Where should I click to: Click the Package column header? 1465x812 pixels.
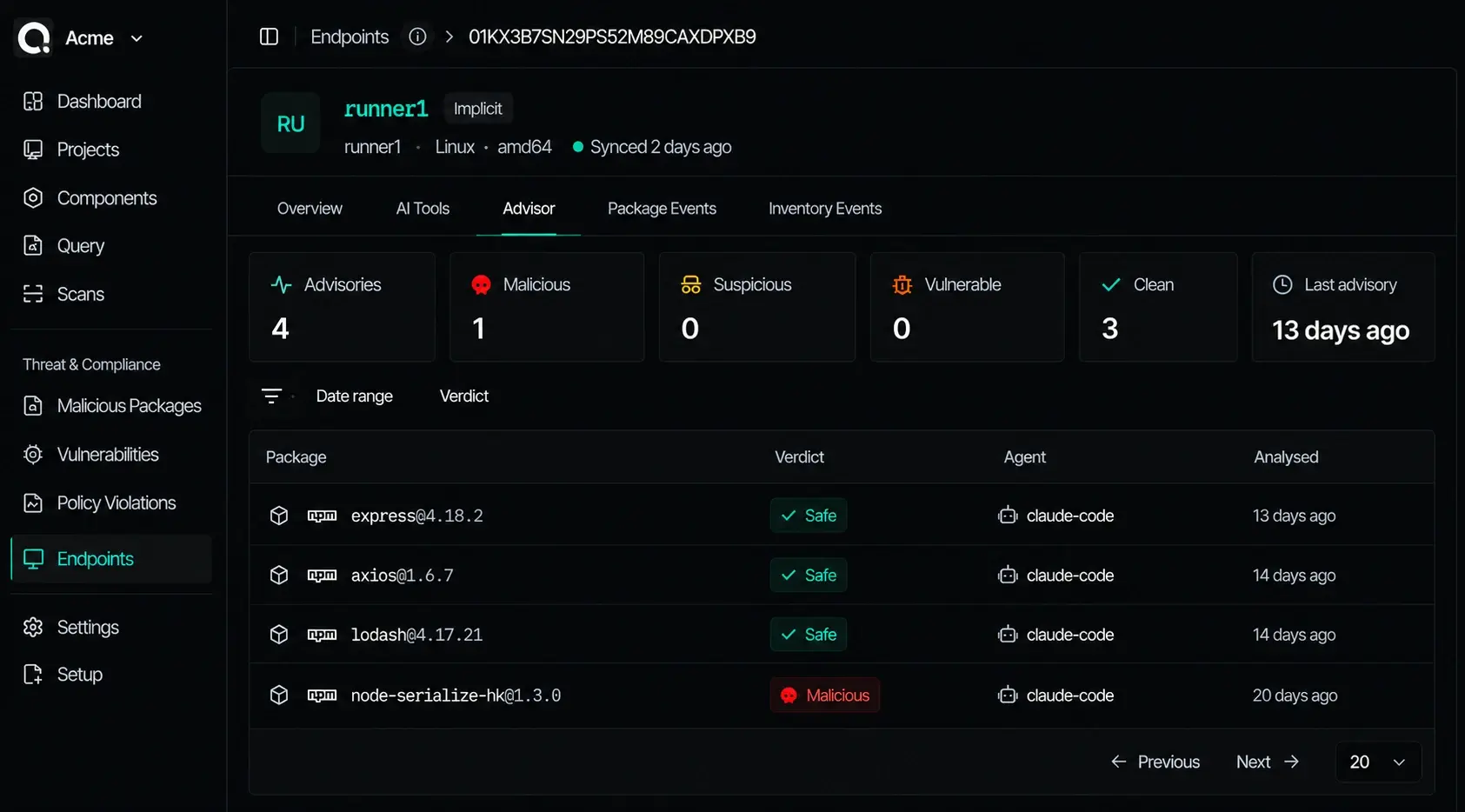tap(296, 457)
